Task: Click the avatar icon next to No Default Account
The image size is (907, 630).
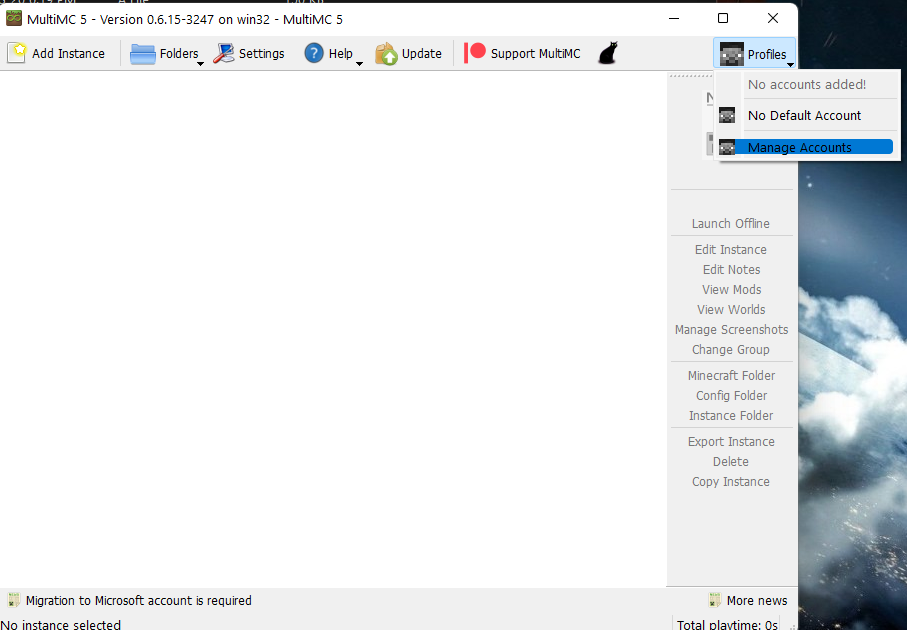Action: (727, 115)
